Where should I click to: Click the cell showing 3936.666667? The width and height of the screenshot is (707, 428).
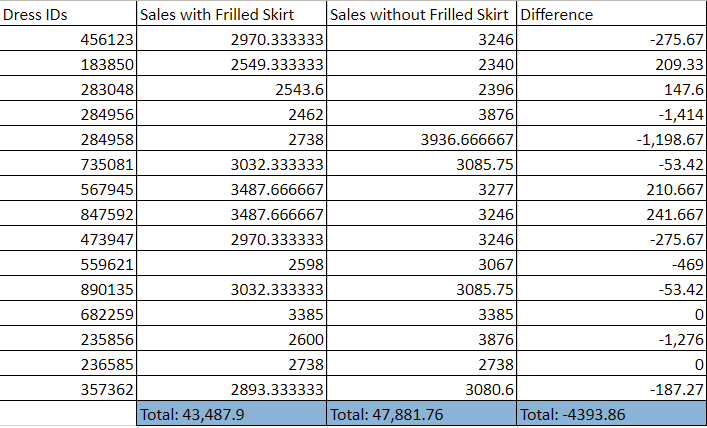422,139
